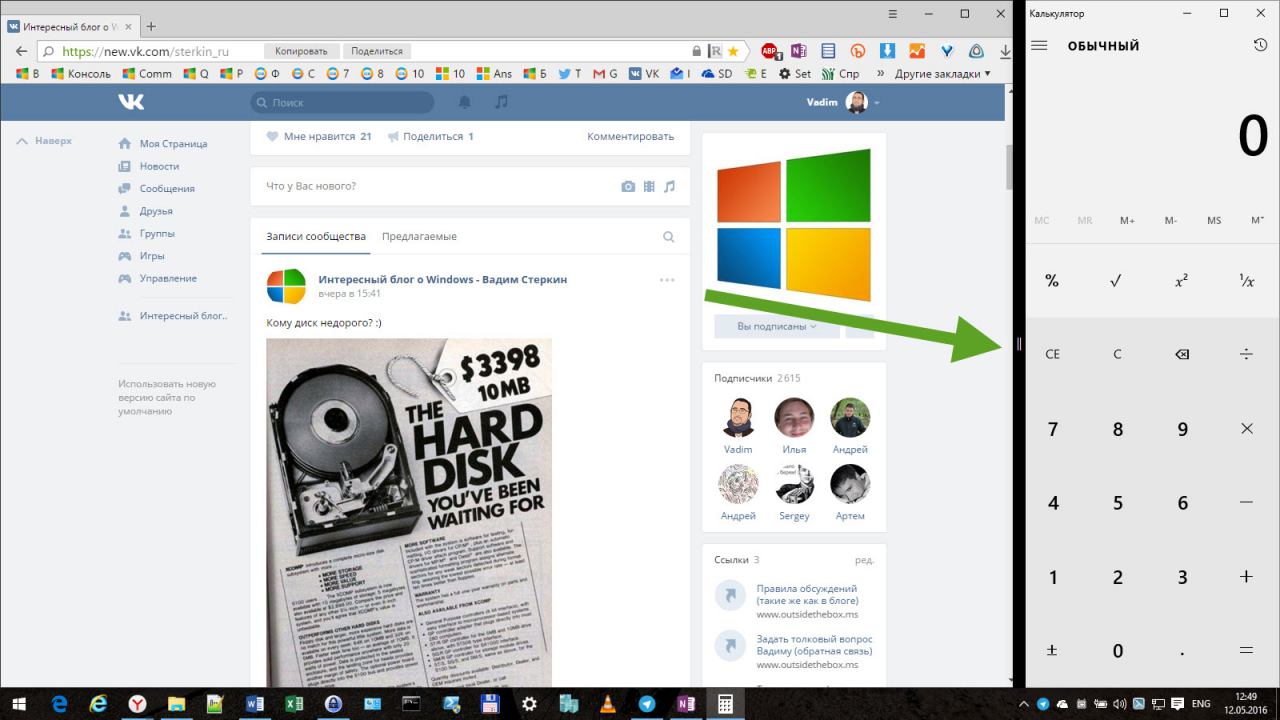The height and width of the screenshot is (720, 1280).
Task: Open Calculator history
Action: [1260, 45]
